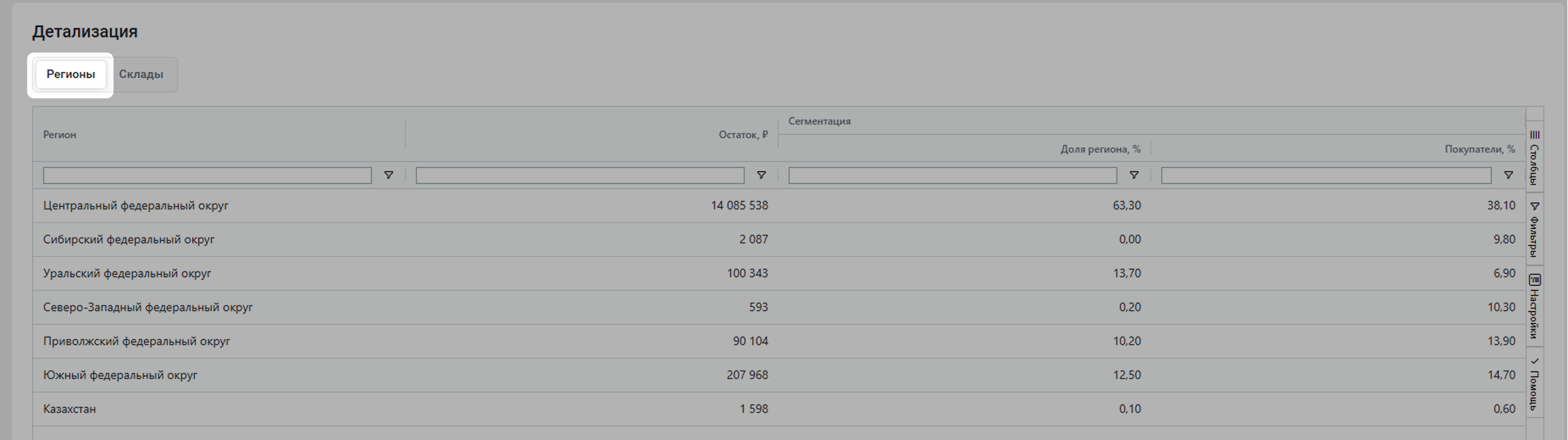Select the Казахстан row
1568x440 pixels.
69,409
